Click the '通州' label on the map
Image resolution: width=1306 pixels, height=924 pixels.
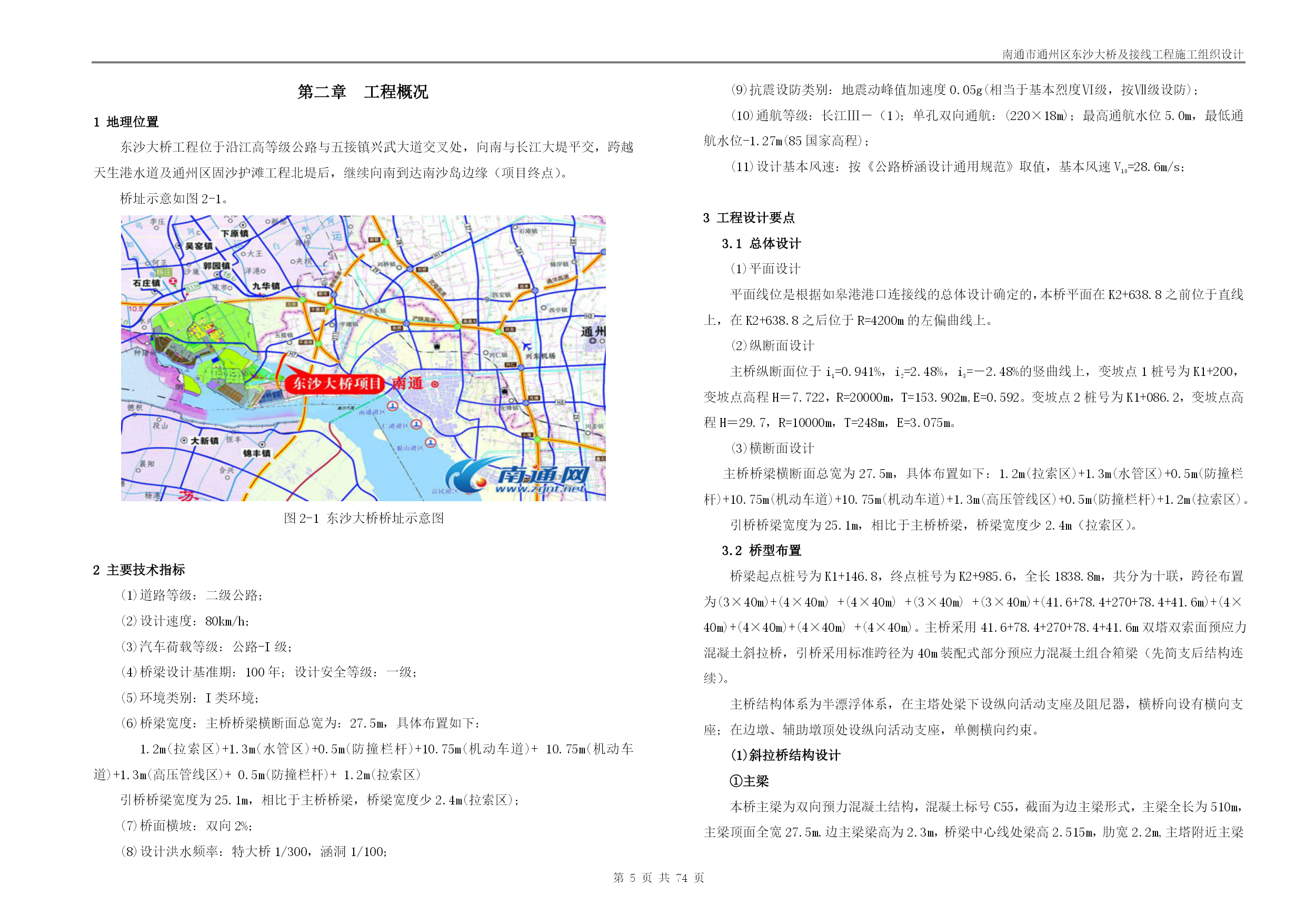(593, 331)
